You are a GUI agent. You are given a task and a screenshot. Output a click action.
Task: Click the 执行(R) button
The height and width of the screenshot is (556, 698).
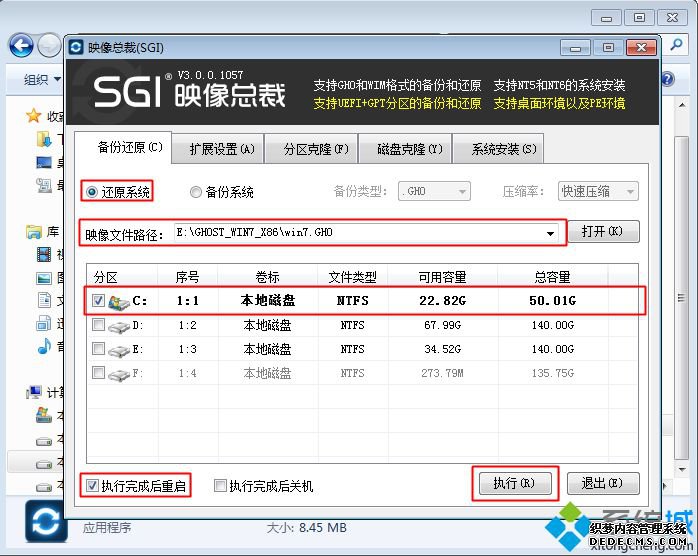(515, 483)
